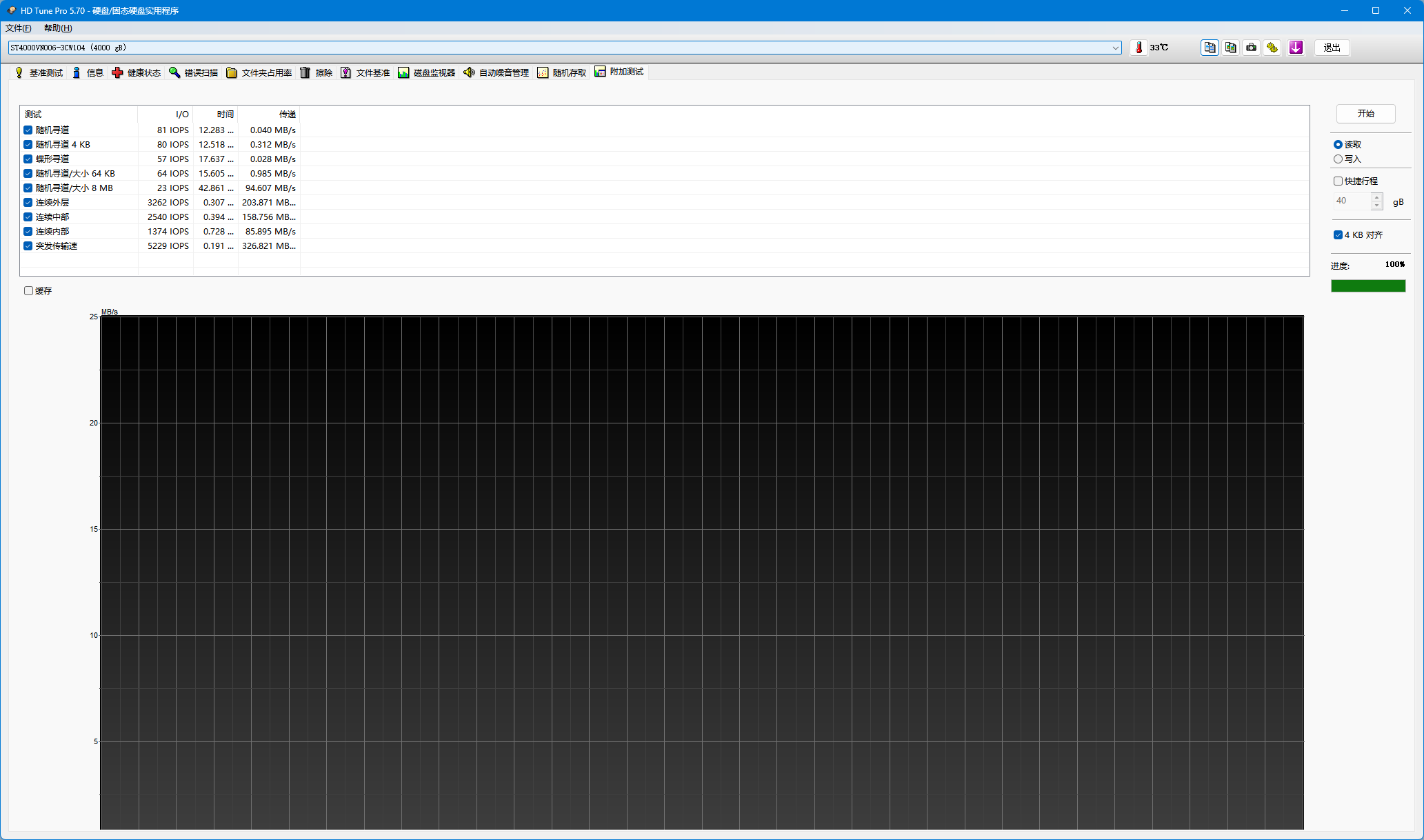Screen dimensions: 1424x840
Task: Open the 健康状态 health tab
Action: tap(137, 72)
